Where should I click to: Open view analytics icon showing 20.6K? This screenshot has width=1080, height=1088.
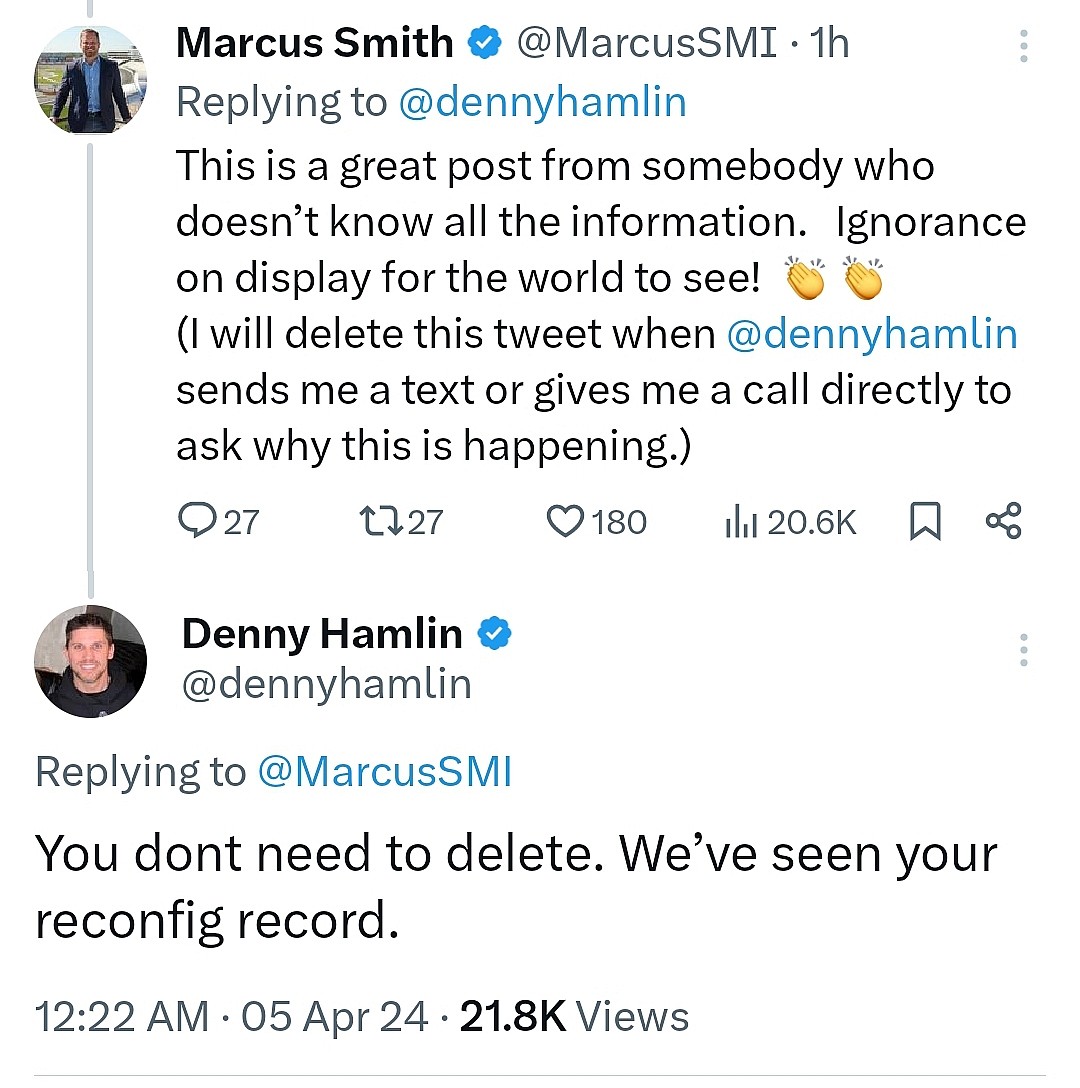tap(741, 521)
